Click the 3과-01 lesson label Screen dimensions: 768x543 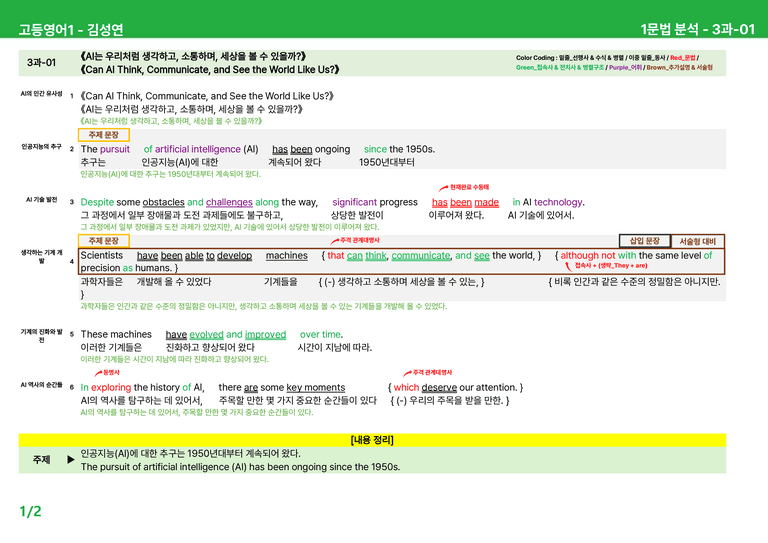(41, 63)
